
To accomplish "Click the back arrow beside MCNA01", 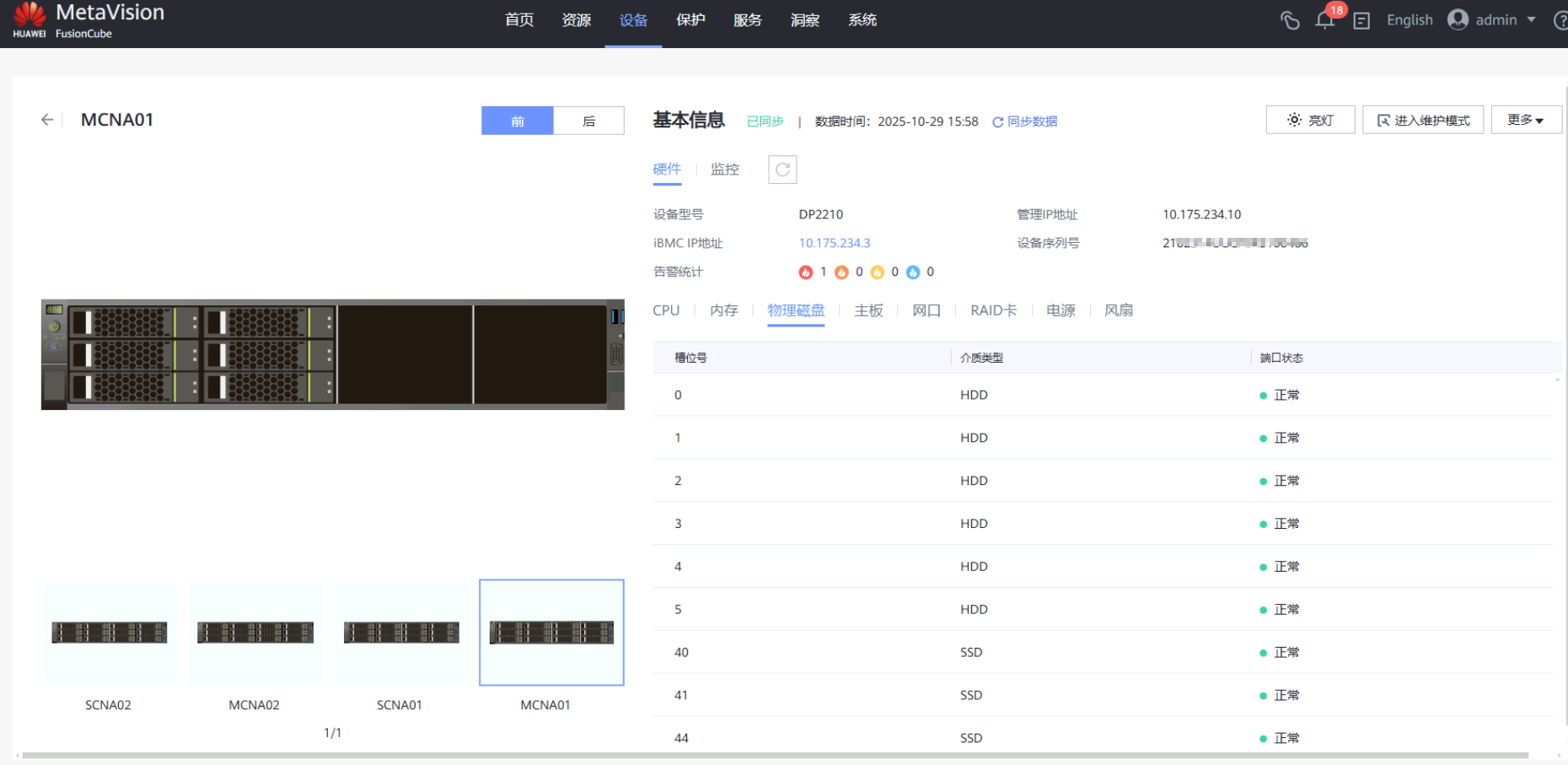I will (x=47, y=120).
